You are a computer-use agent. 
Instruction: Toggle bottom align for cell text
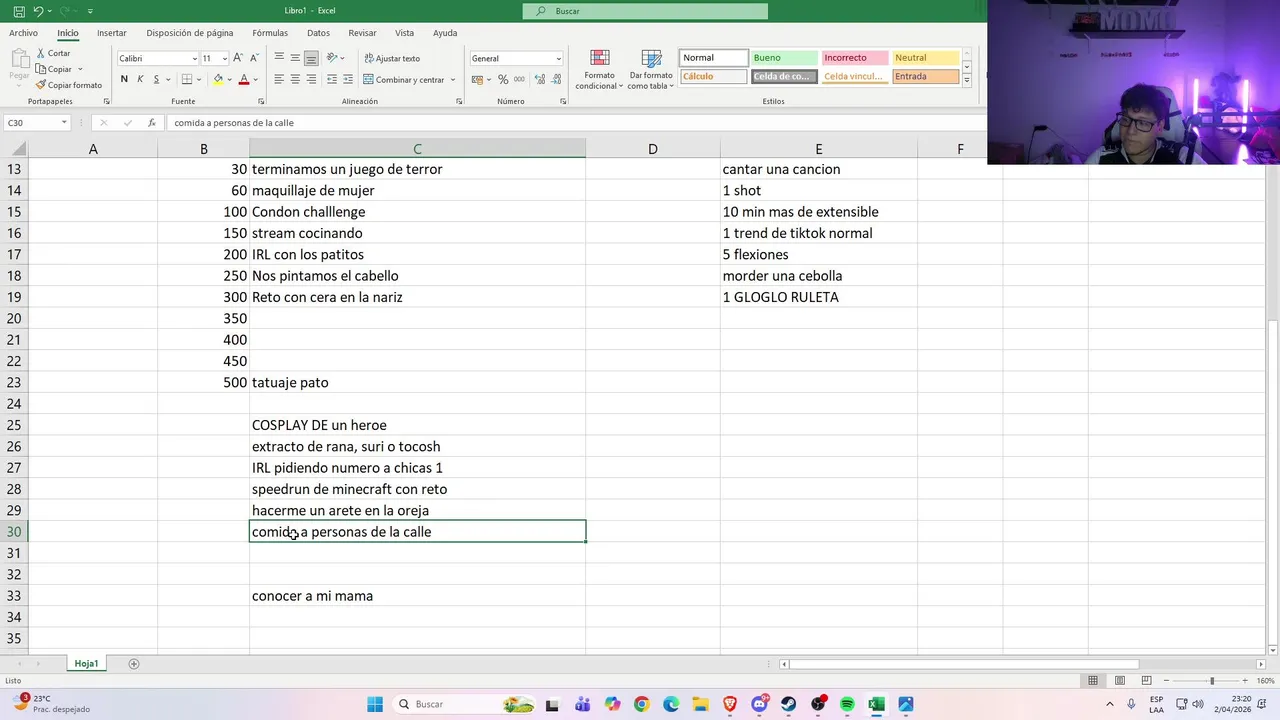(311, 58)
